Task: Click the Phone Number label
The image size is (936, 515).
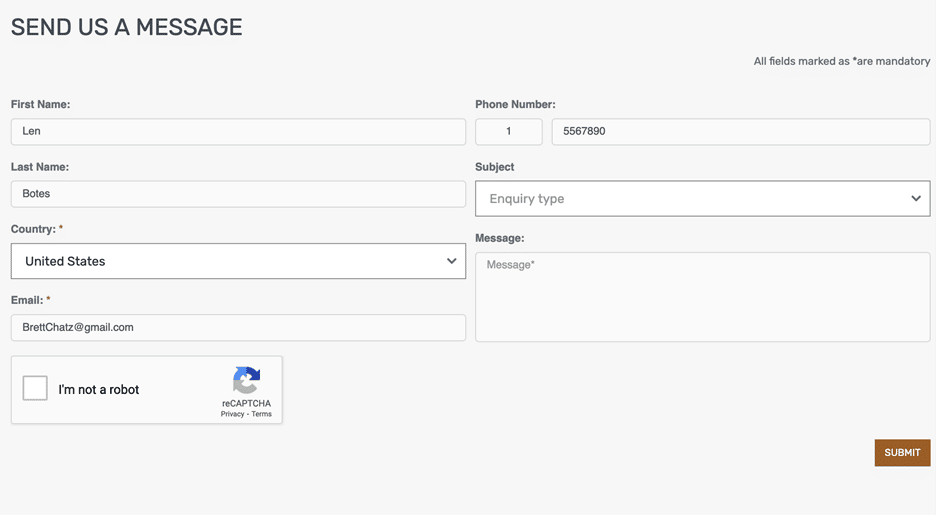Action: pyautogui.click(x=515, y=104)
